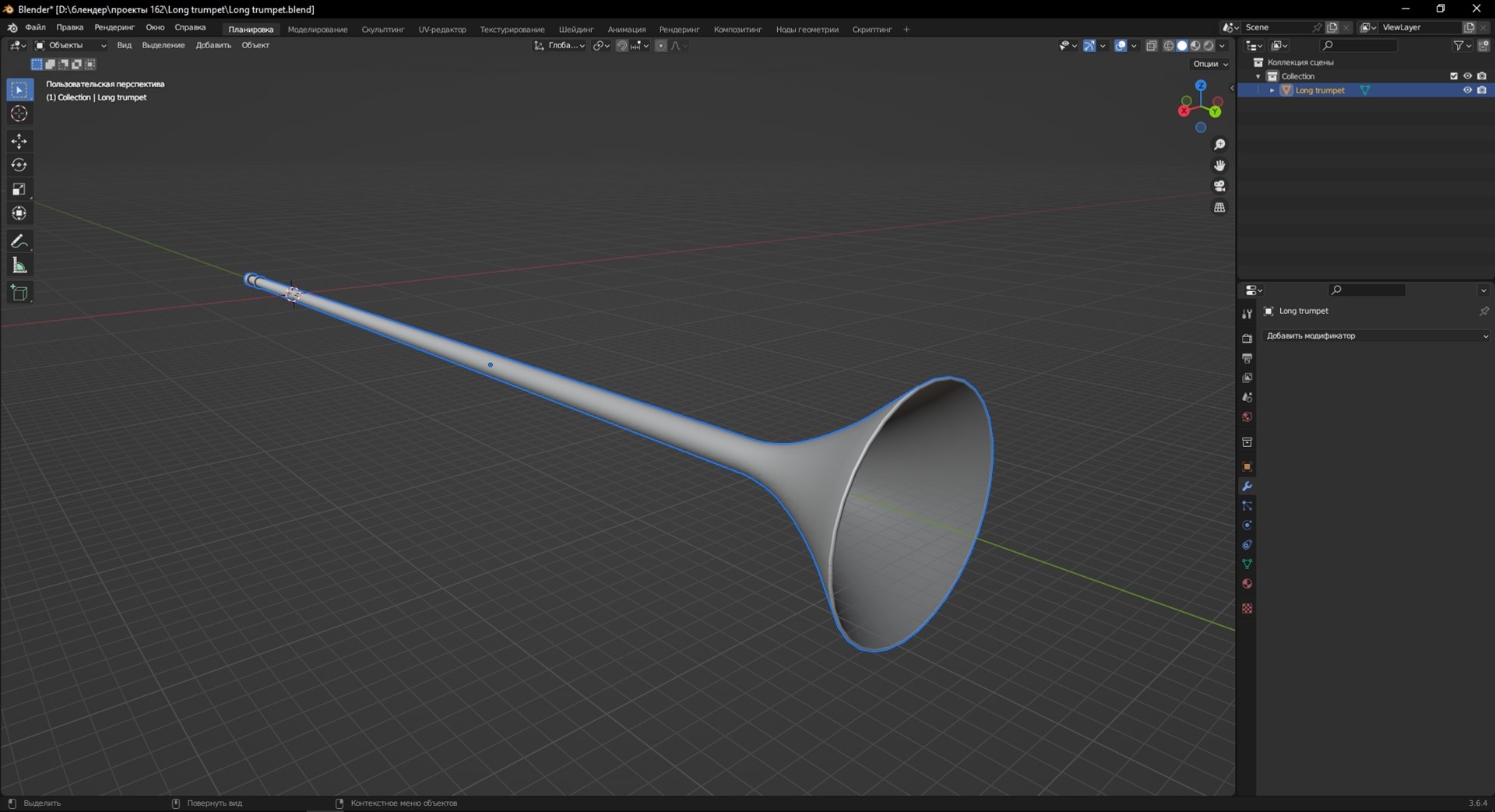Open the File menu
1495x812 pixels.
pos(35,28)
